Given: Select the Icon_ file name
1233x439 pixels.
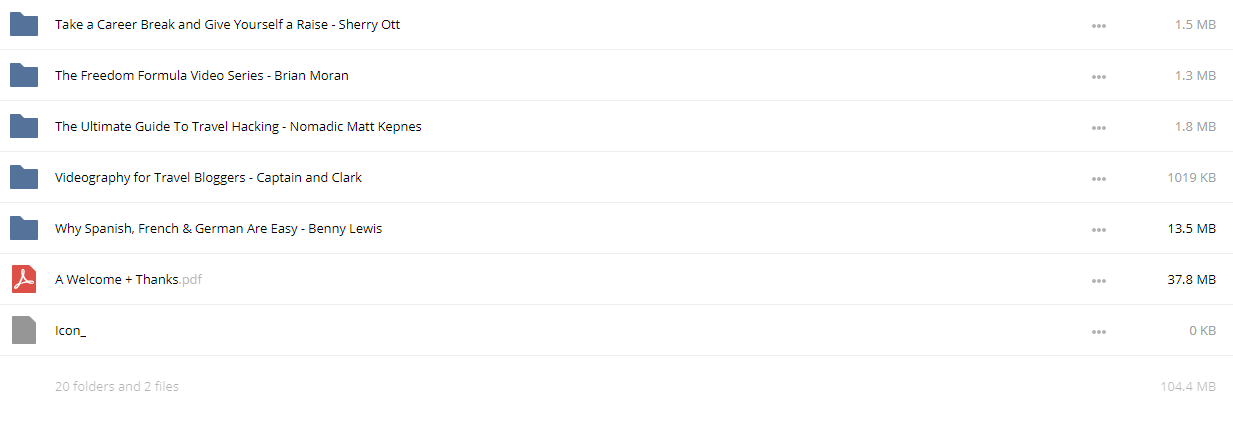Looking at the screenshot, I should [x=70, y=331].
